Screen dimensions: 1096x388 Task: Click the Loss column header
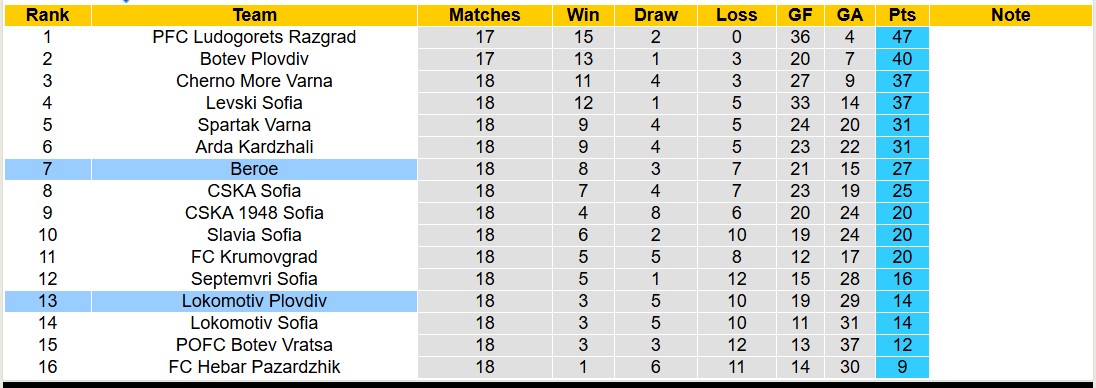coord(737,15)
